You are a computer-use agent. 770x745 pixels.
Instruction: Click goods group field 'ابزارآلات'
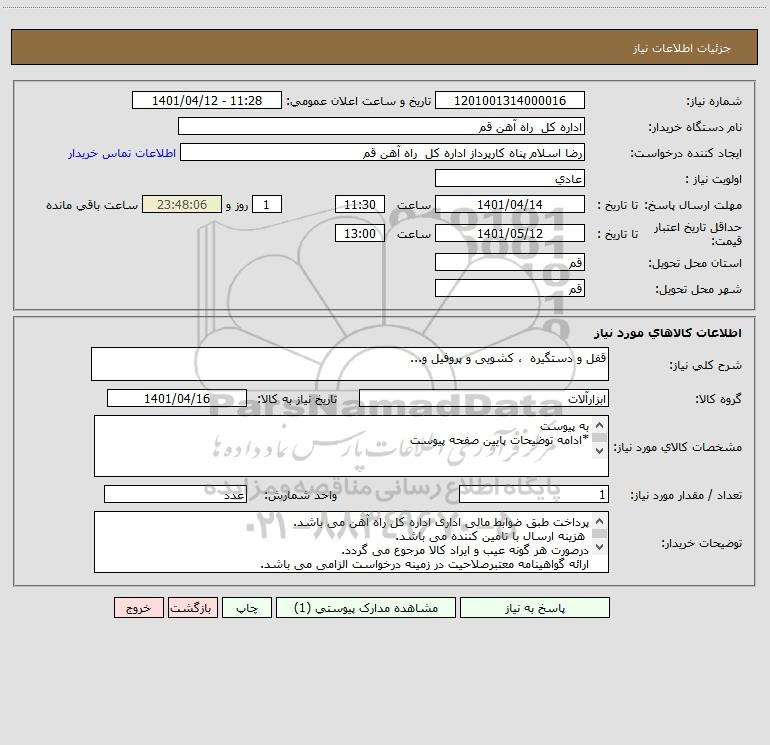point(484,398)
